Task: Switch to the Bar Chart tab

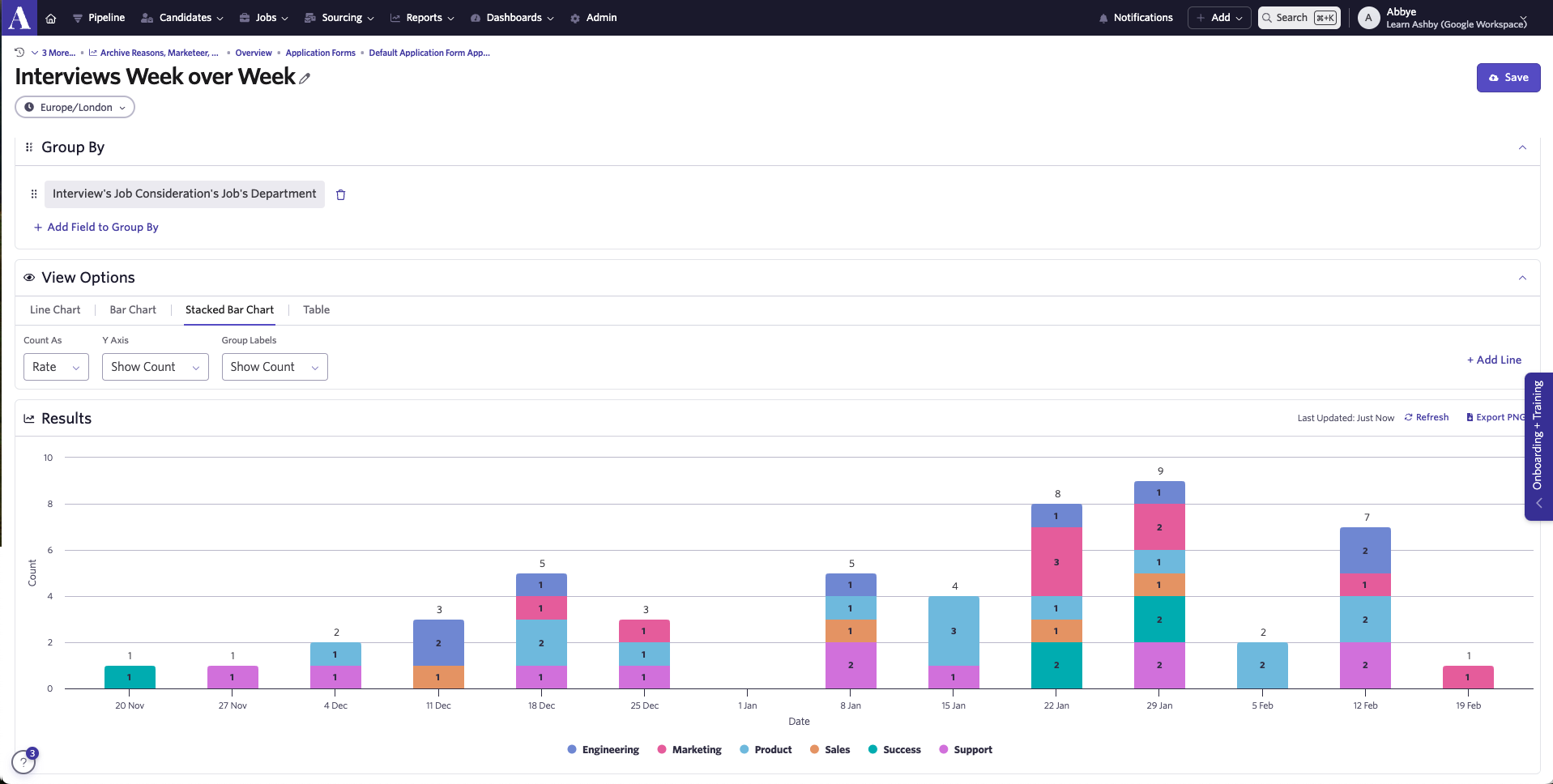Action: point(133,310)
